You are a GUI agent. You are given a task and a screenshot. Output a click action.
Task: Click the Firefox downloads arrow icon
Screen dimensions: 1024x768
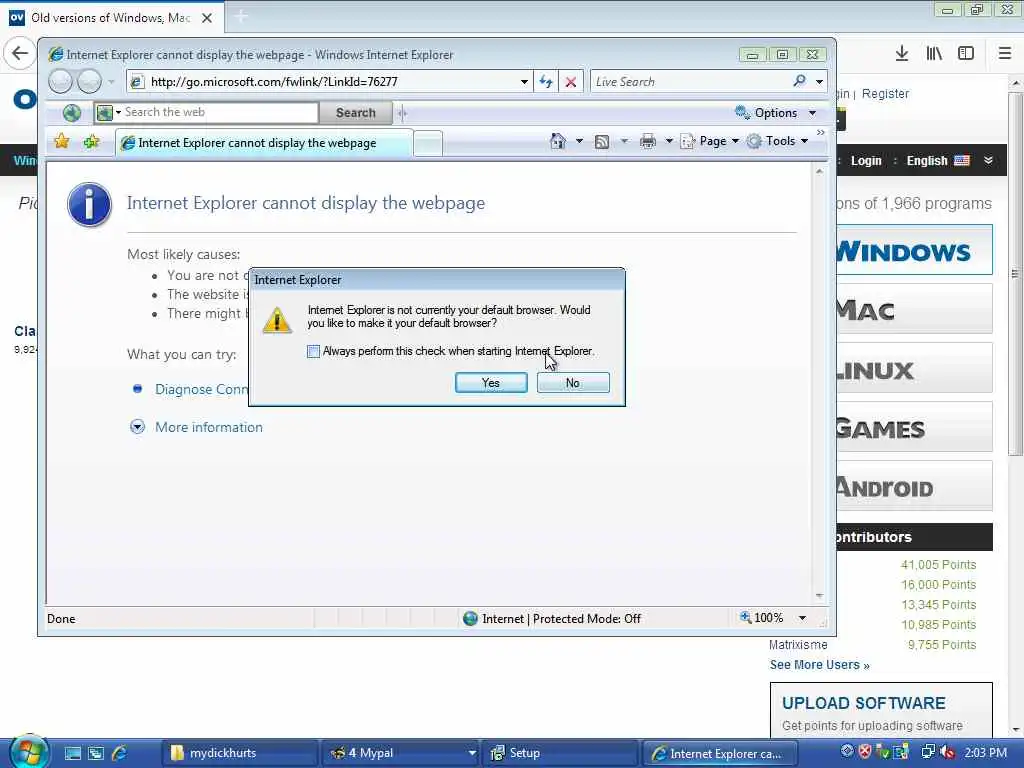point(902,54)
